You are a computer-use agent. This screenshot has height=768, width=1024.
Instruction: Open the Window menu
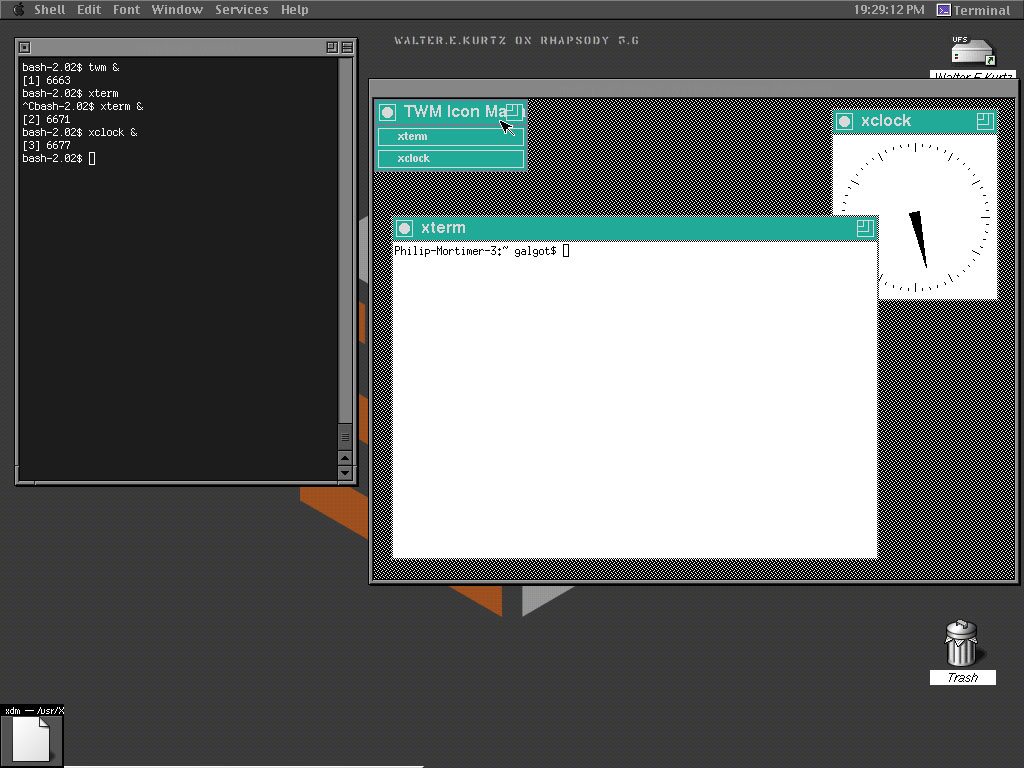[177, 10]
